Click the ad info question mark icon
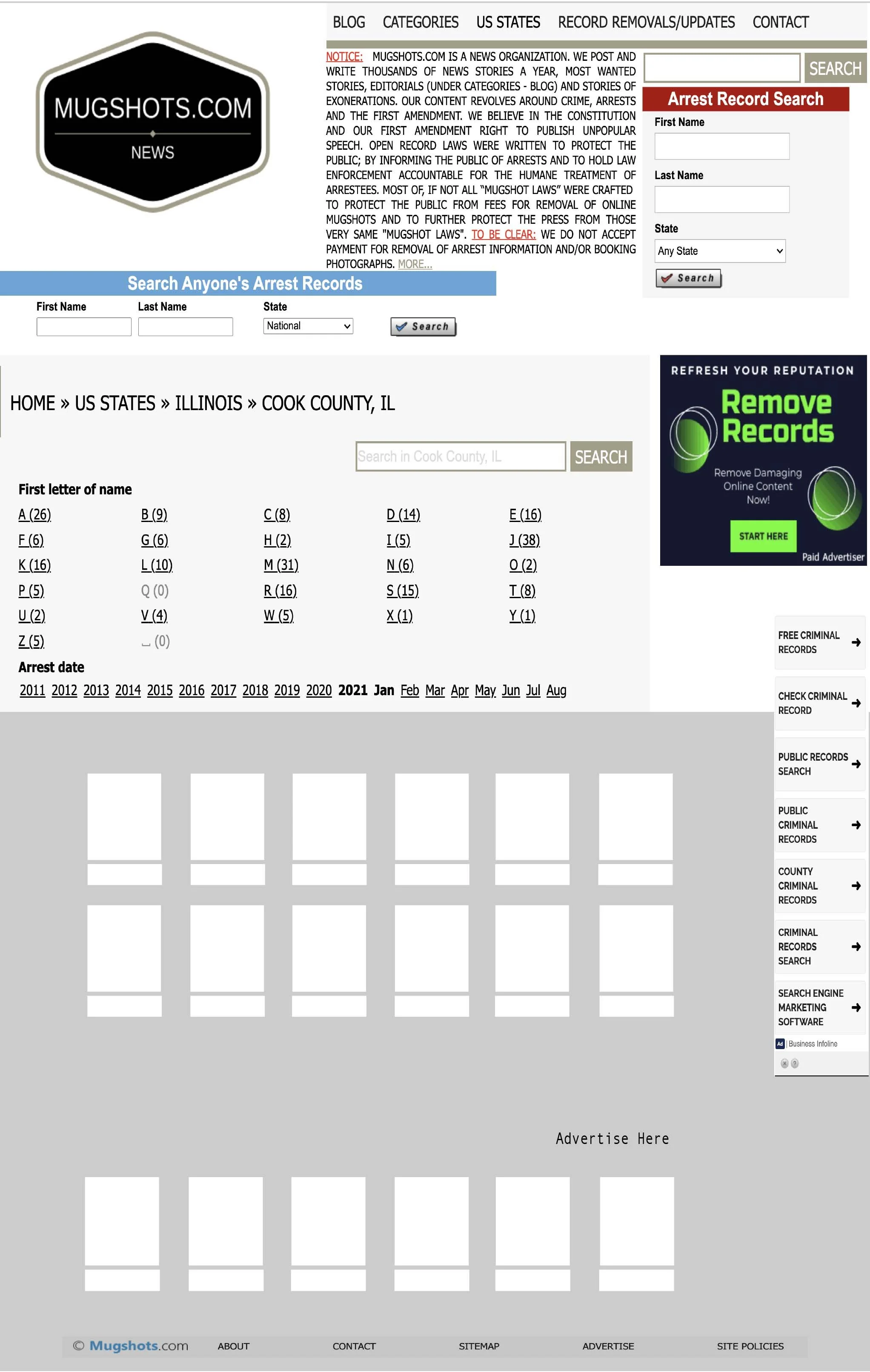The width and height of the screenshot is (870, 1372). coord(795,1063)
